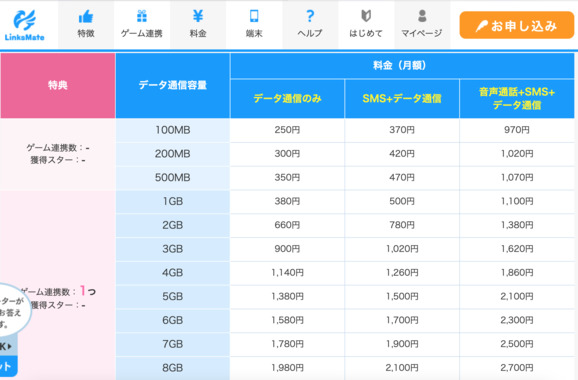Click the 780円 price cell
This screenshot has width=578, height=380.
tap(402, 225)
